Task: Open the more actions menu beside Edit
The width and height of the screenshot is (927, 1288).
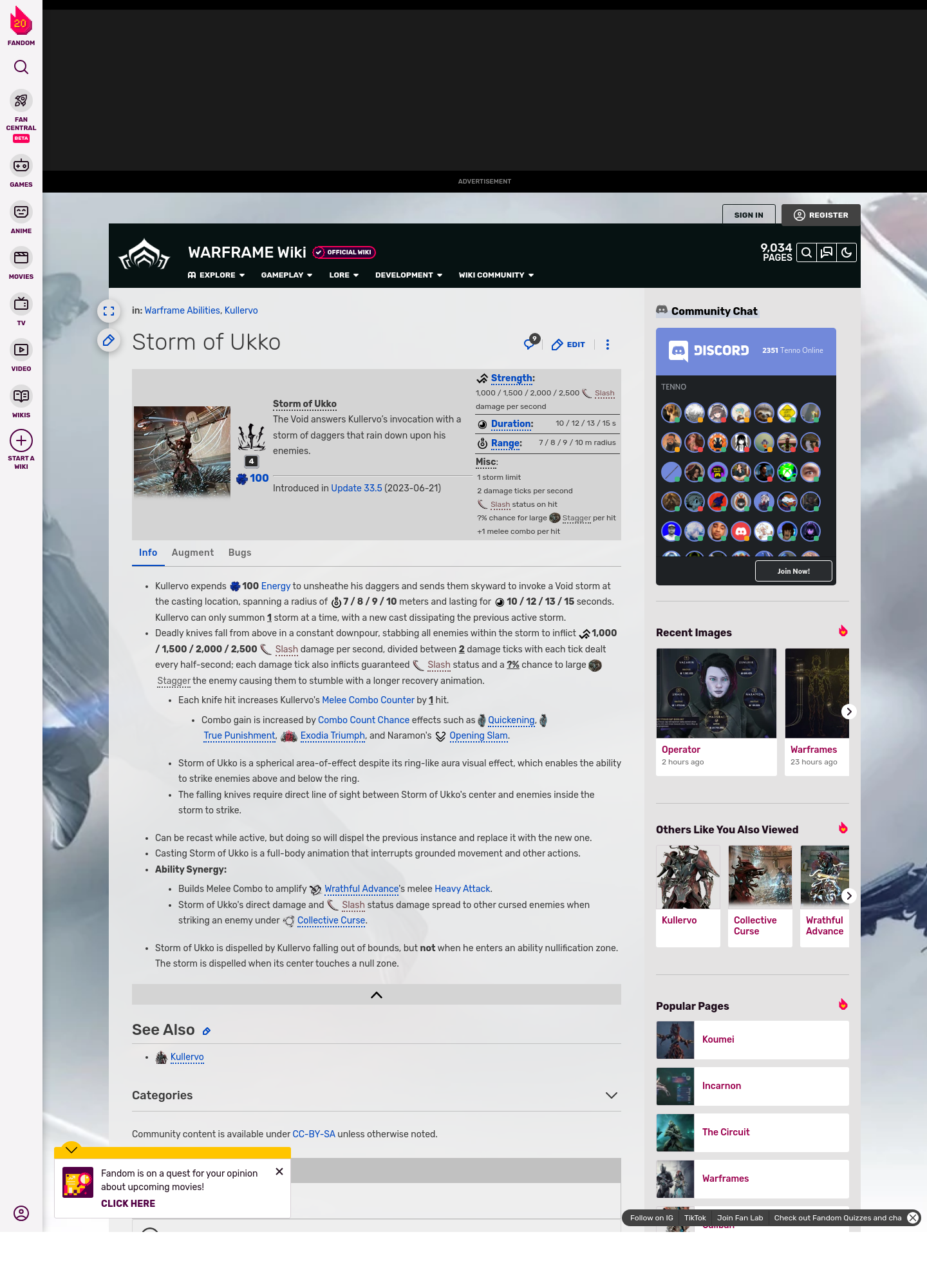Action: (608, 345)
